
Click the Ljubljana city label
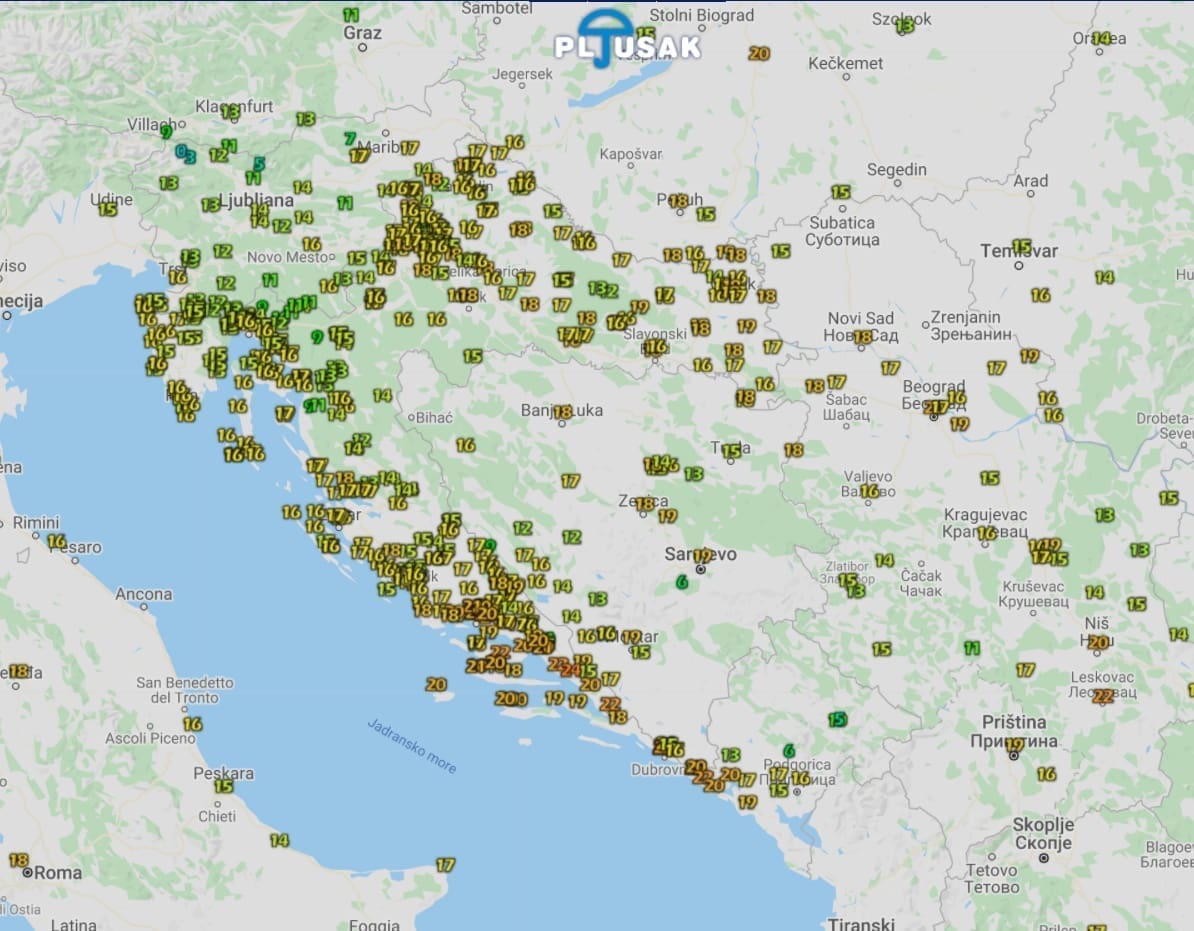tap(257, 200)
